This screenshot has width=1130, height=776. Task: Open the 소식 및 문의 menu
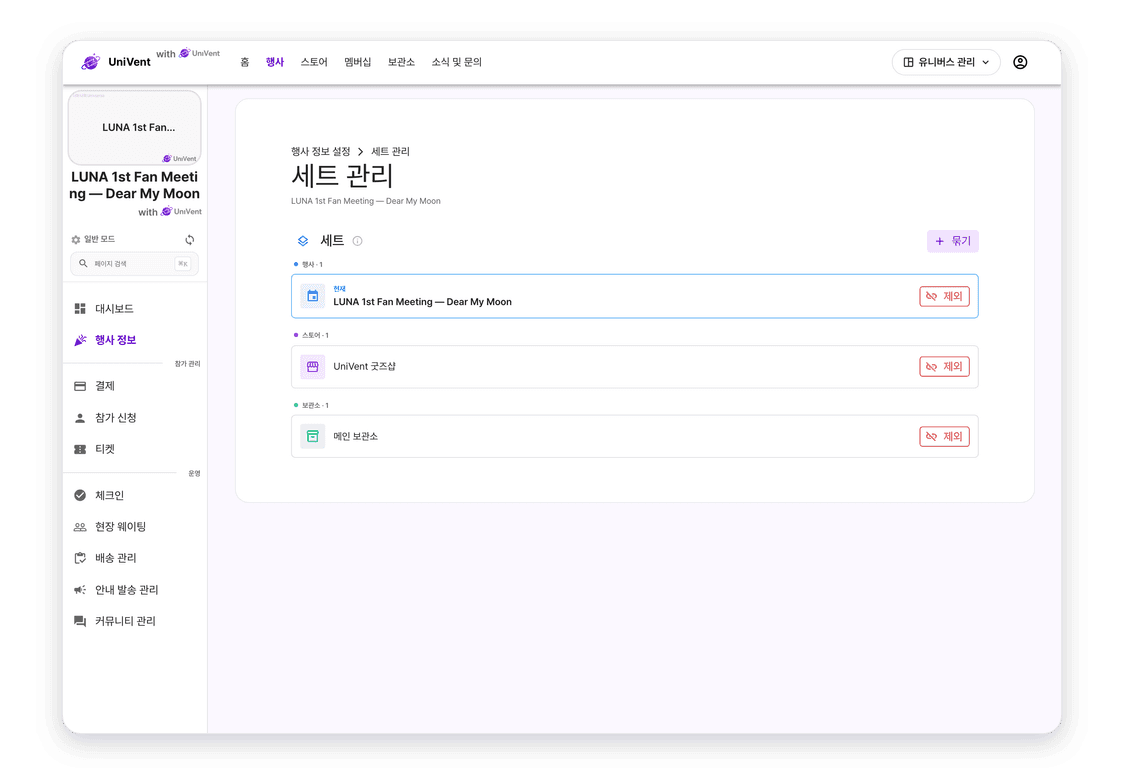[x=456, y=62]
